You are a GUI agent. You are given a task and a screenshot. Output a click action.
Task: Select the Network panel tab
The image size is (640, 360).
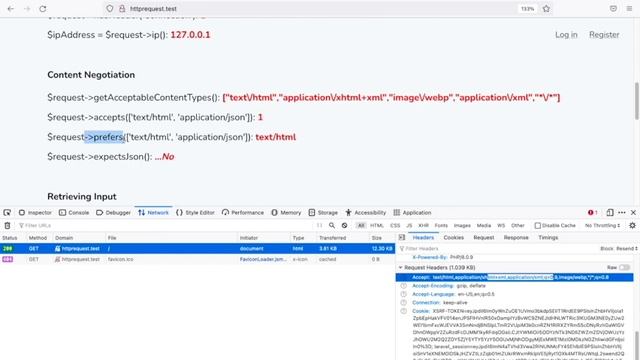coord(153,213)
